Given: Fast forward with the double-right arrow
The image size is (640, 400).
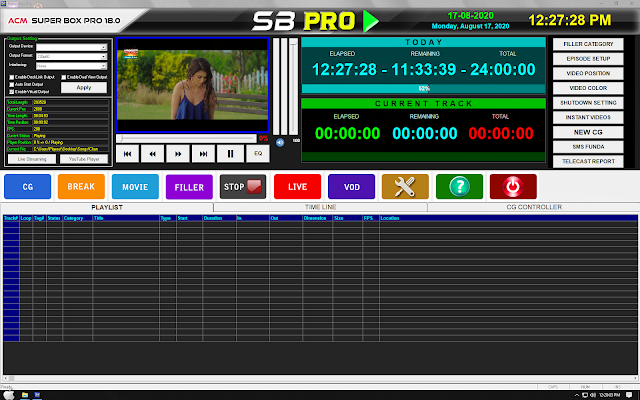Looking at the screenshot, I should [x=178, y=153].
